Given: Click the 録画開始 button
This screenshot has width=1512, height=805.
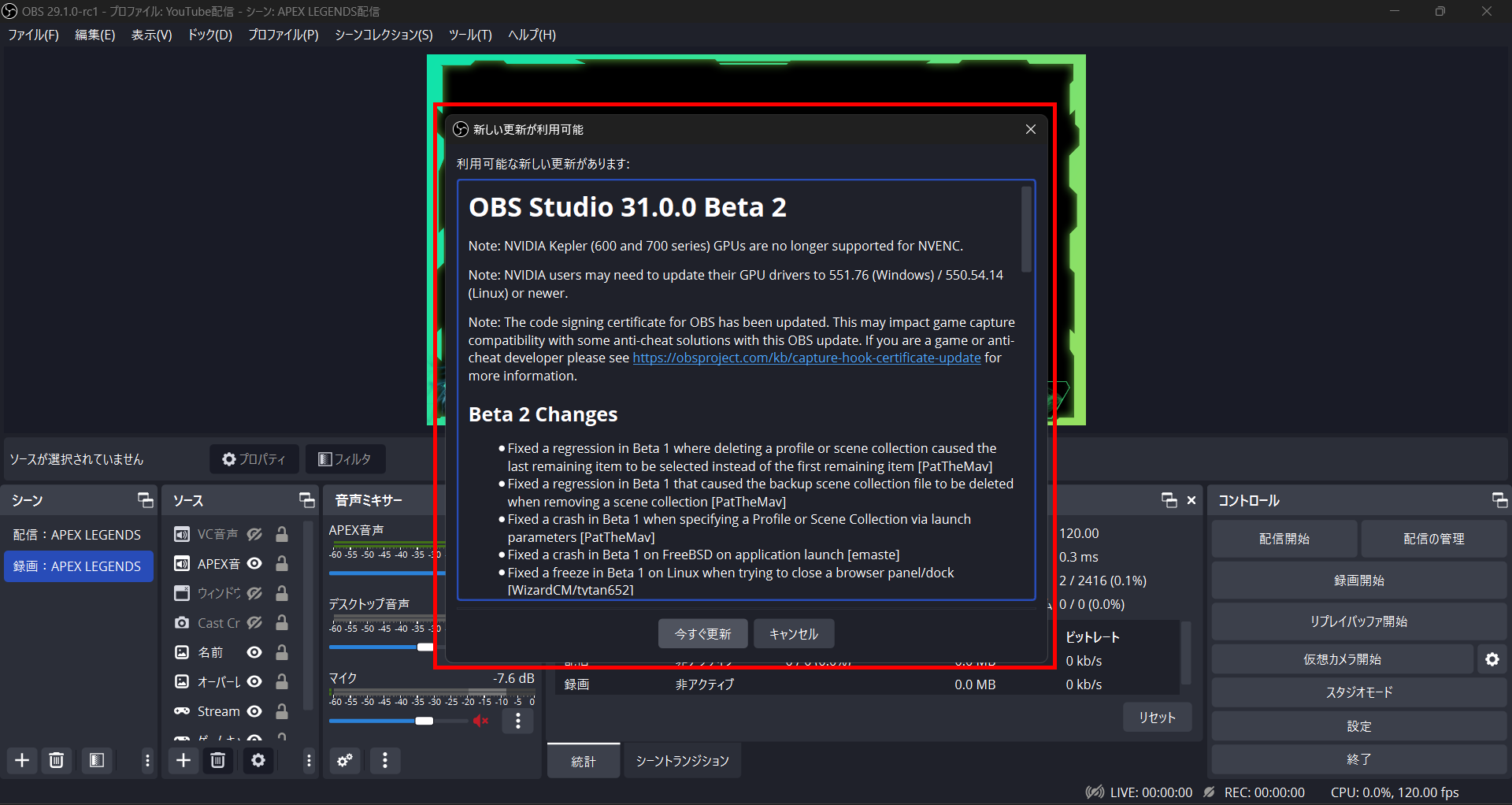Looking at the screenshot, I should pyautogui.click(x=1358, y=581).
